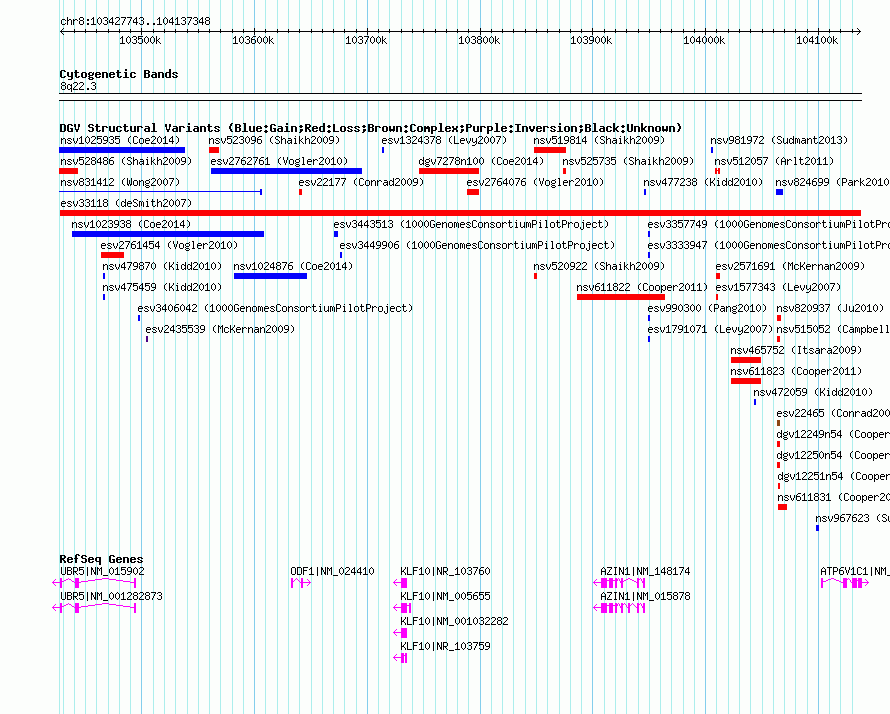Select the KLF10|NR_103760 gene model glyph
Viewport: 890px width, 714px height.
(x=400, y=583)
